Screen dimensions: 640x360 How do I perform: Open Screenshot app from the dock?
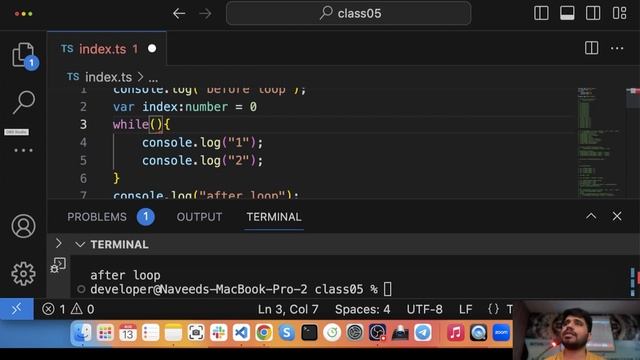point(196,333)
